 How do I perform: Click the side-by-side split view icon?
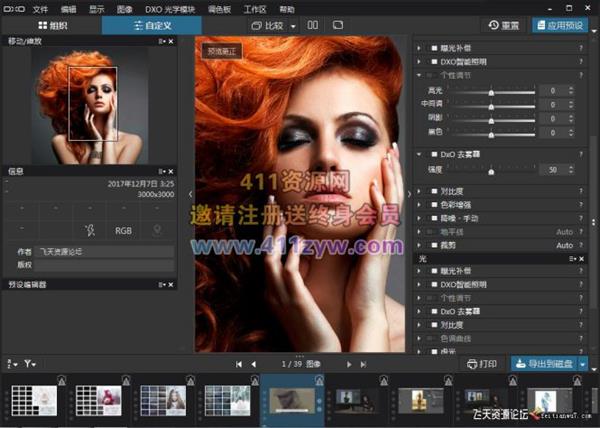coord(313,24)
